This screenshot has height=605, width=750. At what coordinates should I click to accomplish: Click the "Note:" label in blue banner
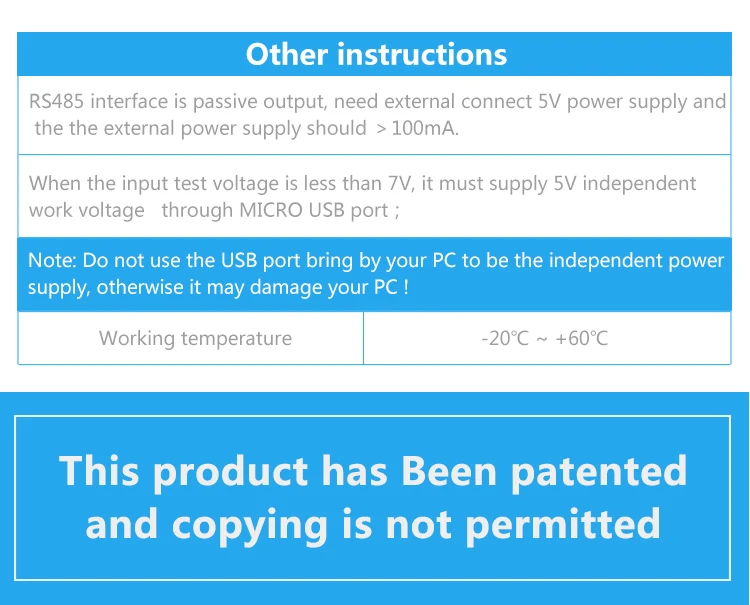[52, 261]
